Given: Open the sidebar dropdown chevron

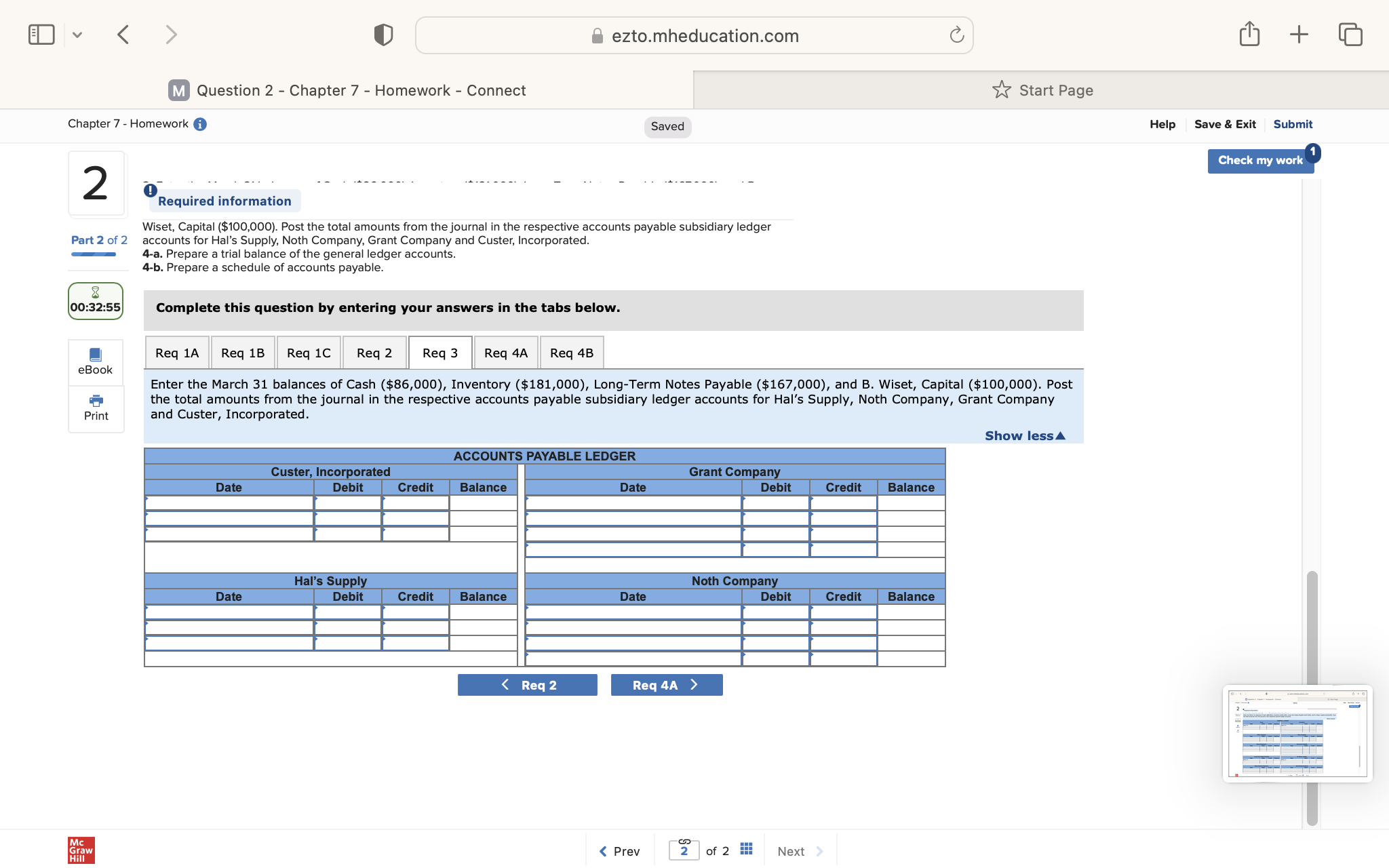Looking at the screenshot, I should [x=77, y=33].
